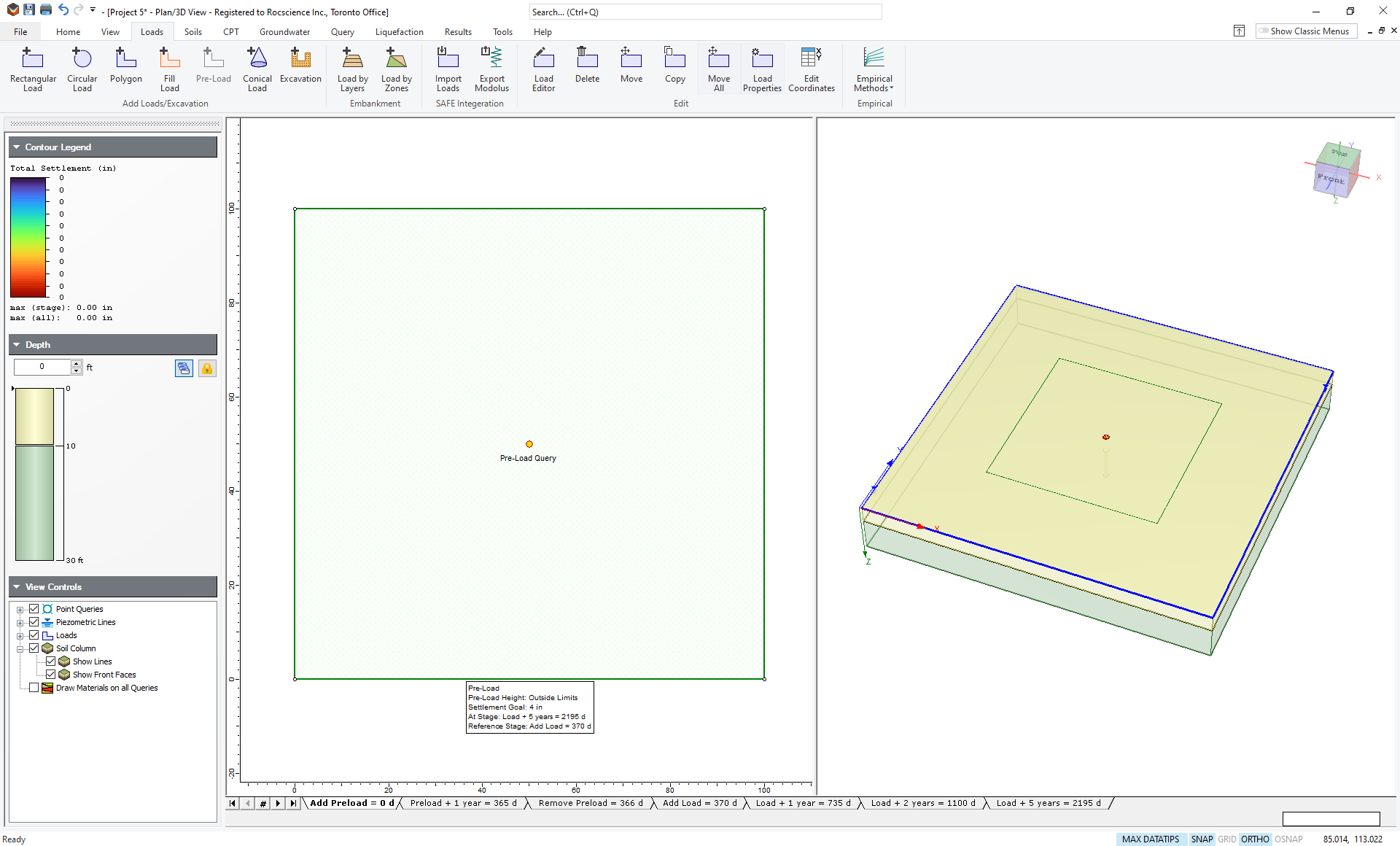Click the contour legend color gradient
The width and height of the screenshot is (1400, 846).
tap(28, 238)
